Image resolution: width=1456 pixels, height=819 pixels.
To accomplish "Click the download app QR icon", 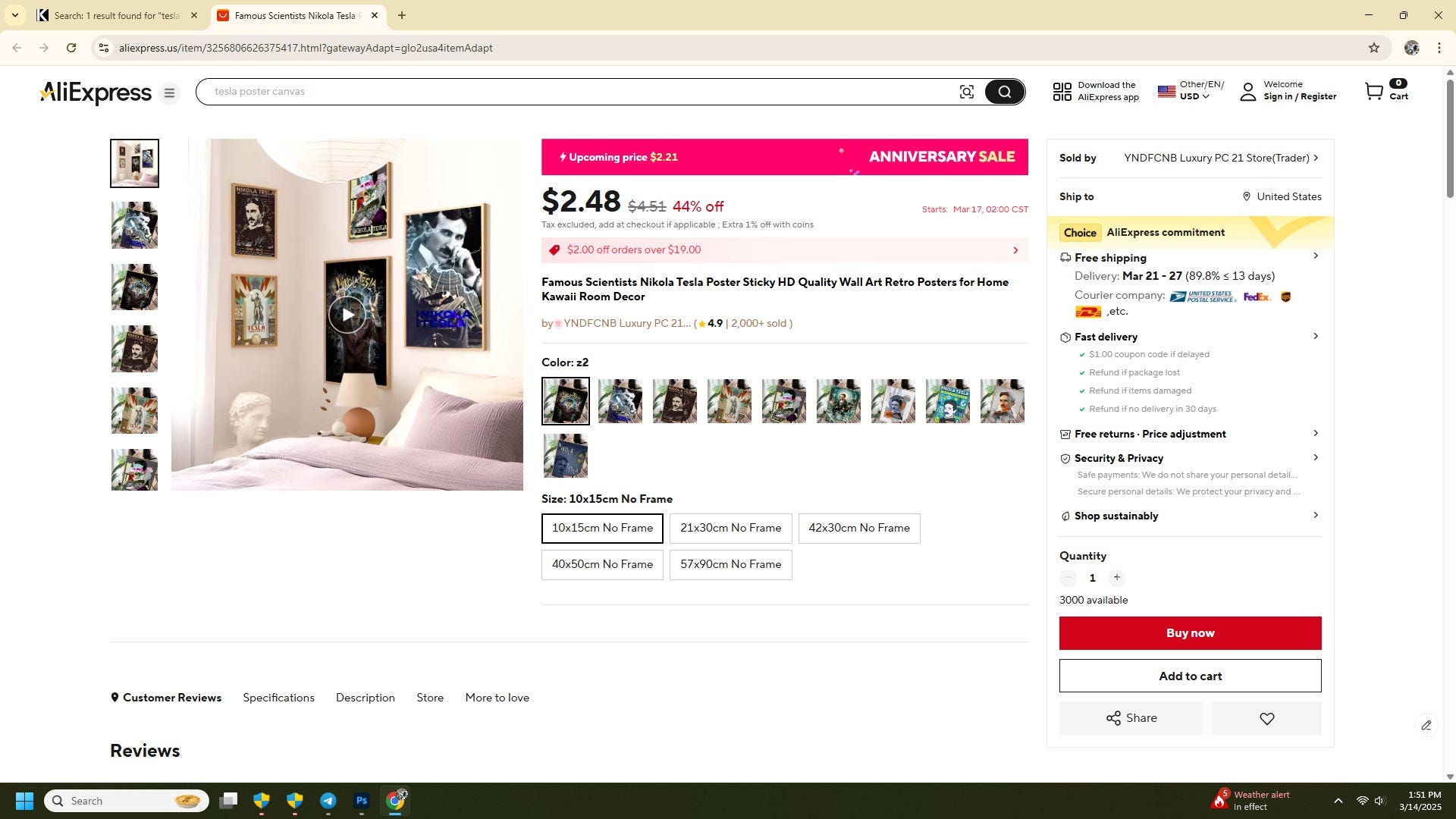I will 1062,92.
